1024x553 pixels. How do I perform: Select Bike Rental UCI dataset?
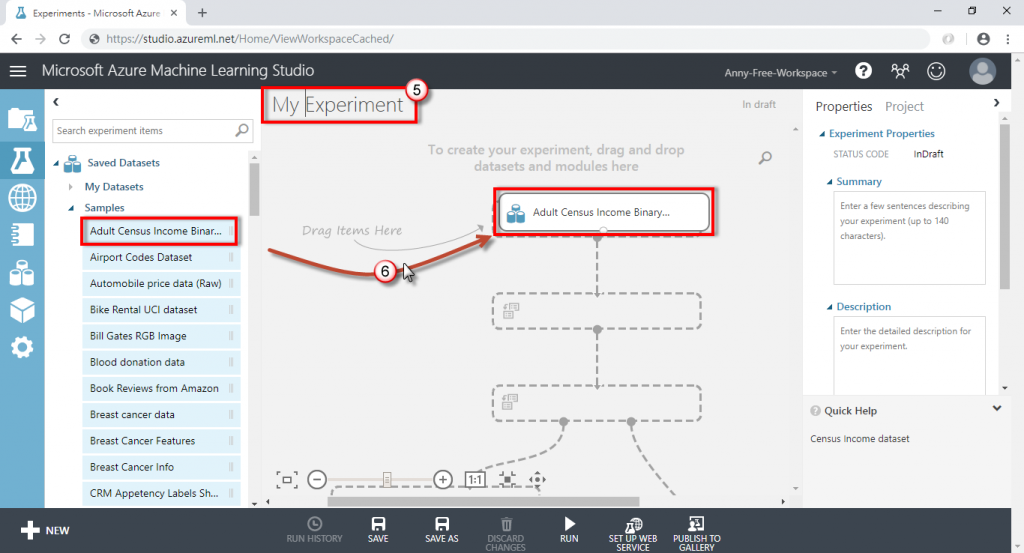(x=161, y=309)
